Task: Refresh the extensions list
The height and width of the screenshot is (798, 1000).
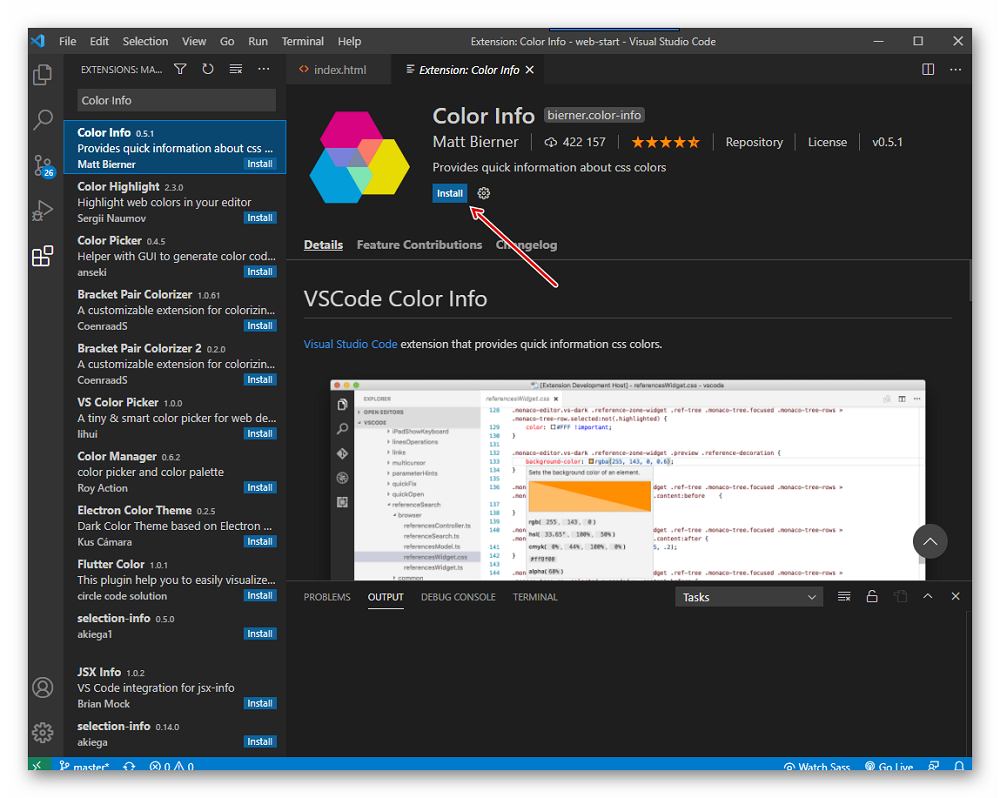Action: pos(208,69)
